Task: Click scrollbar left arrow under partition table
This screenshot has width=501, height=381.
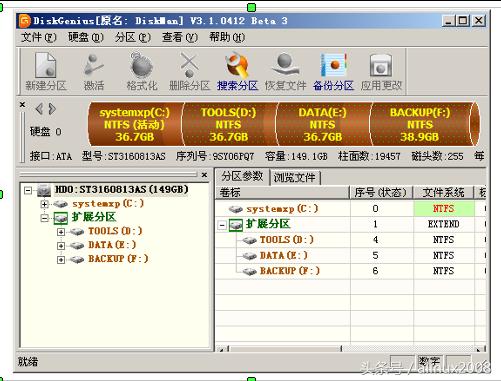Action: 221,349
